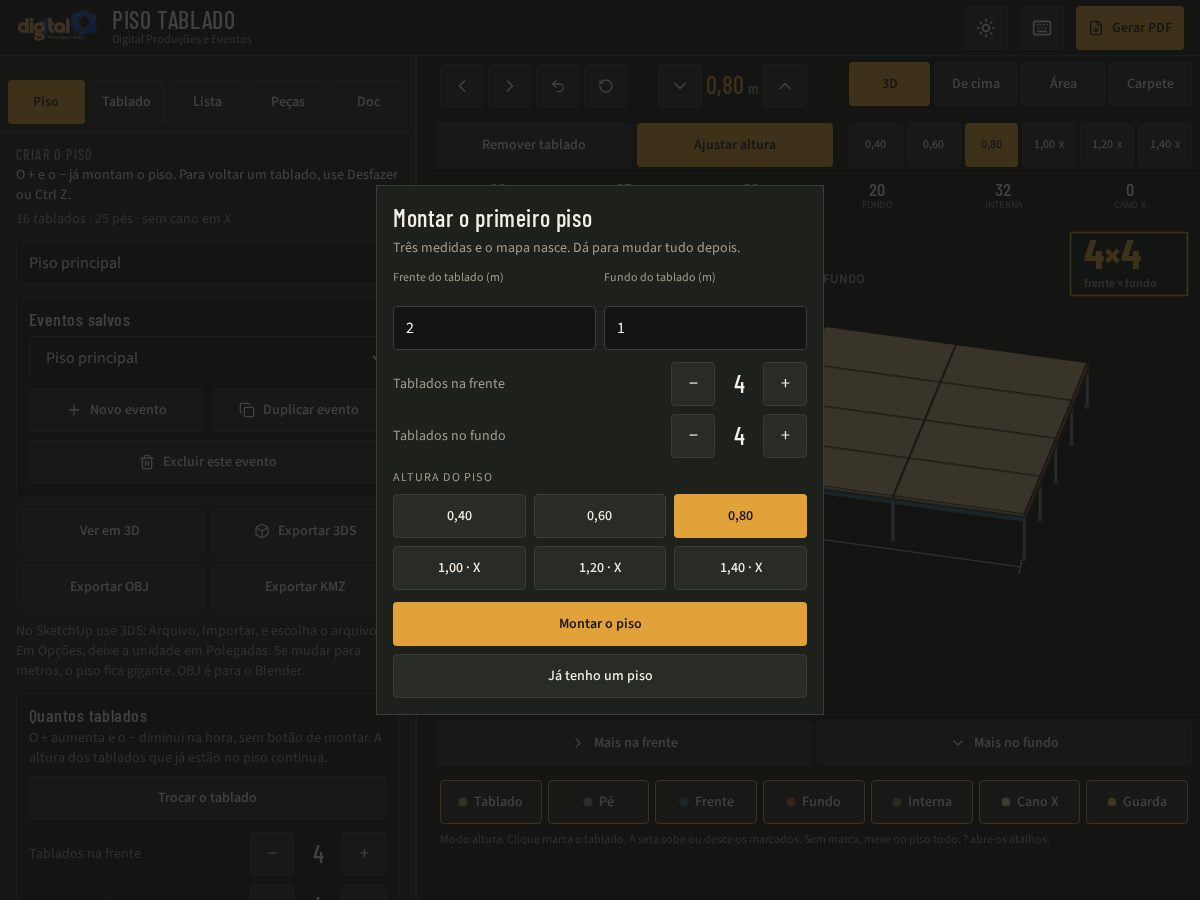Click Ajustar altura button

point(735,145)
